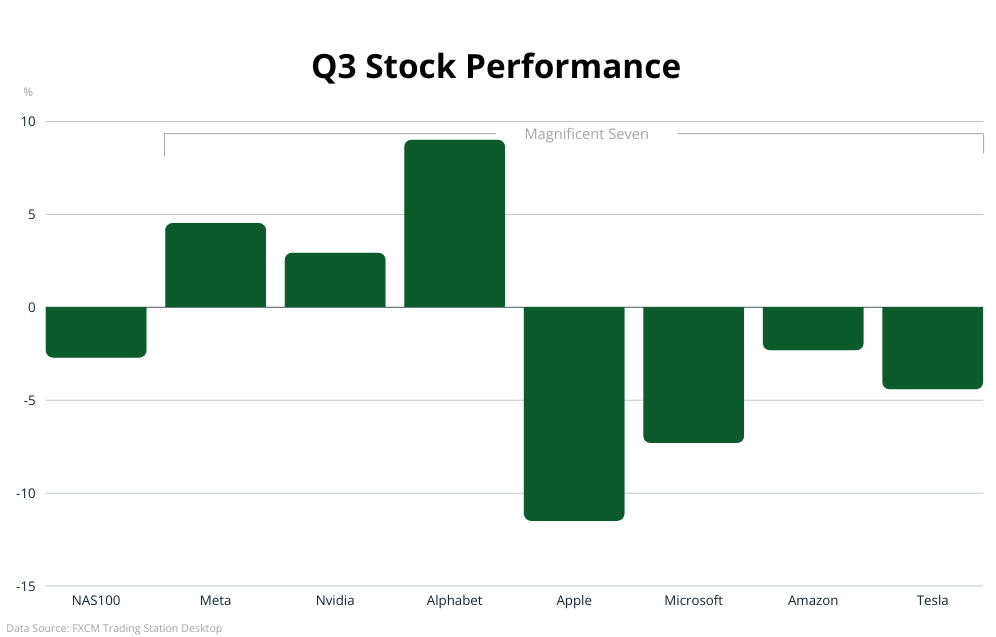The height and width of the screenshot is (637, 996).
Task: Click the NAS100 bar in the chart
Action: (96, 332)
